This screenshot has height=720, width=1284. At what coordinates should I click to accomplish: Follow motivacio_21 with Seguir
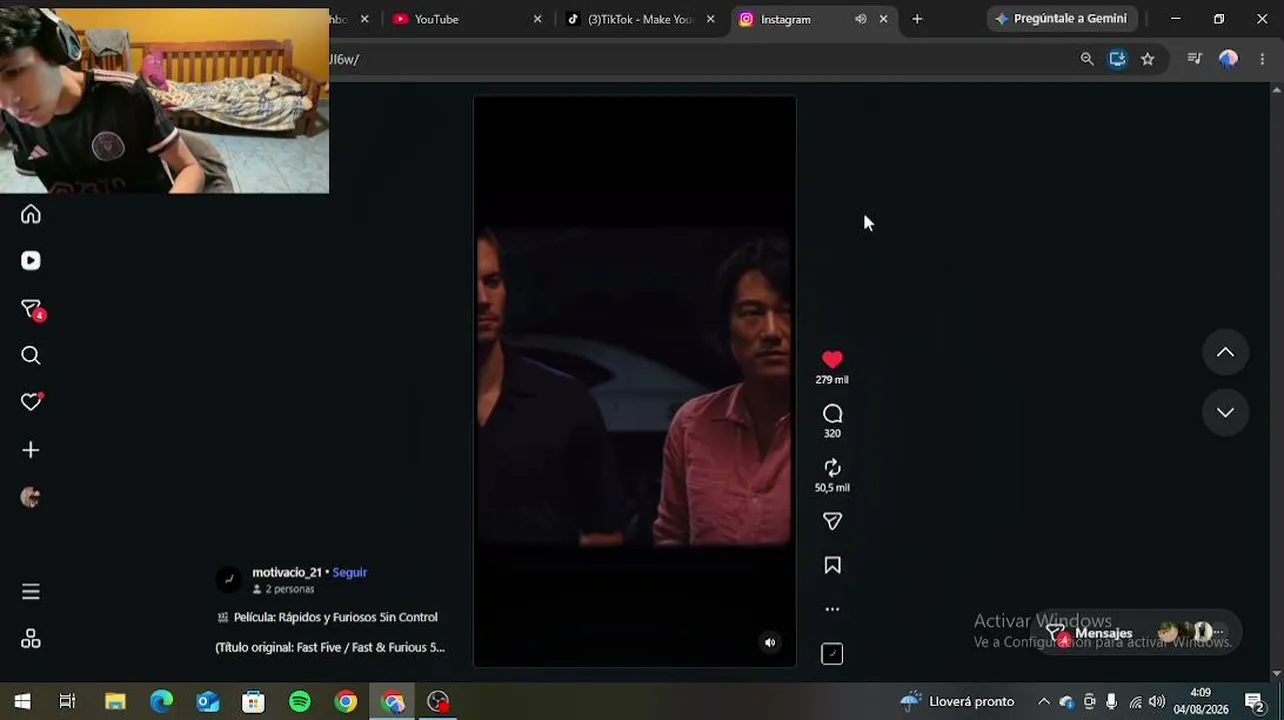coord(350,573)
